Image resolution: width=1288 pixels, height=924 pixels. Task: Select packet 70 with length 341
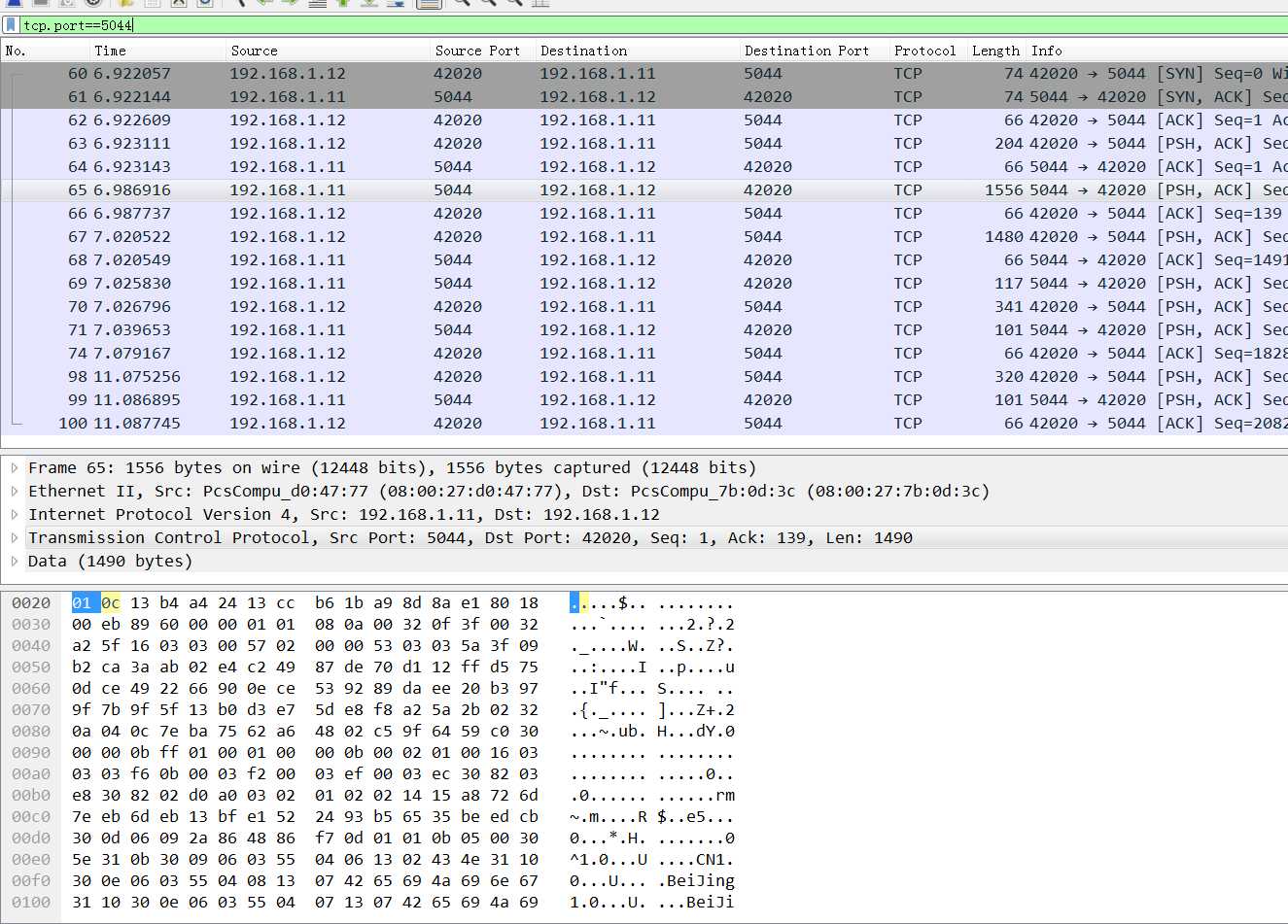click(x=644, y=307)
